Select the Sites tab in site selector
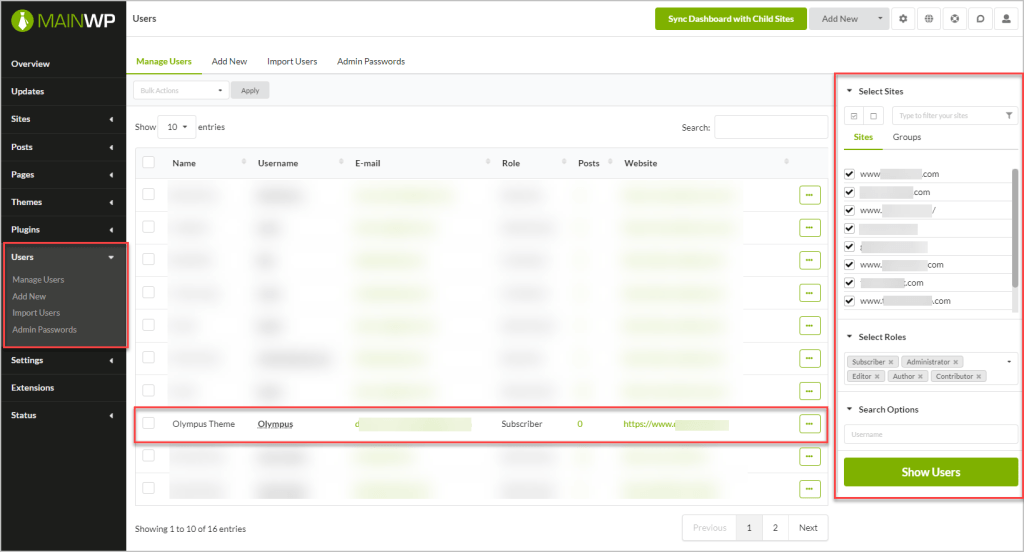 [863, 137]
